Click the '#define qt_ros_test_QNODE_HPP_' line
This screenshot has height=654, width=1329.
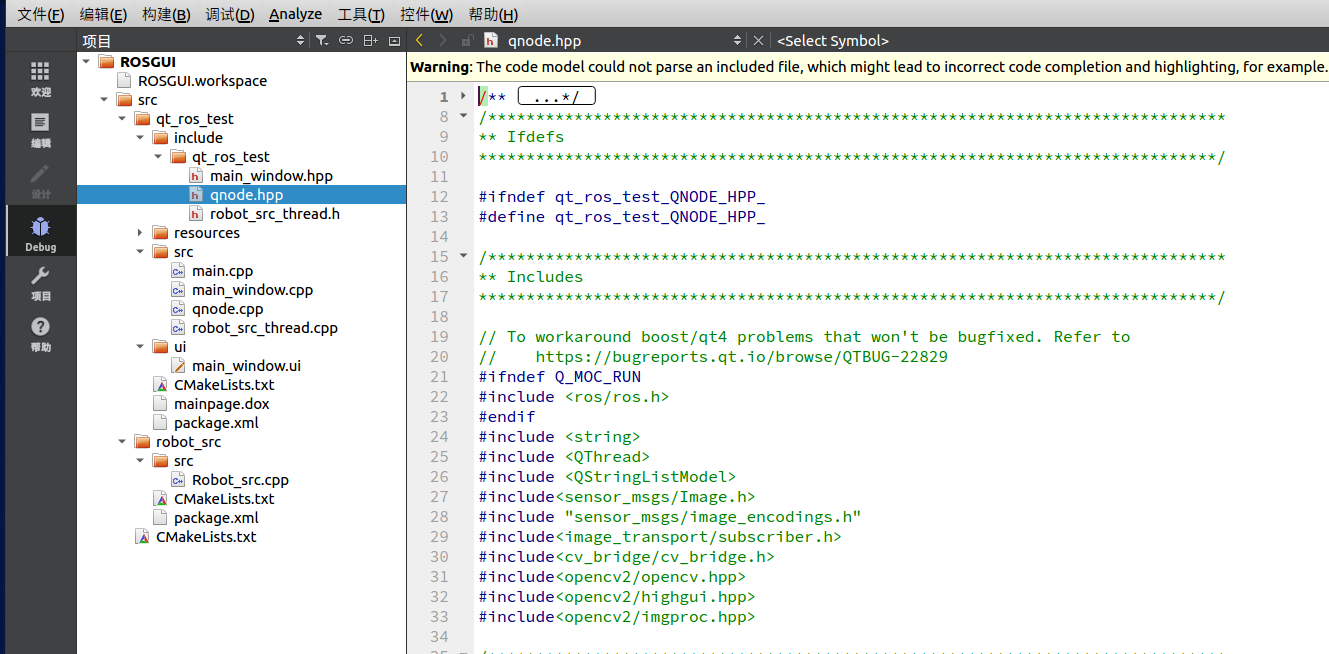pos(622,217)
